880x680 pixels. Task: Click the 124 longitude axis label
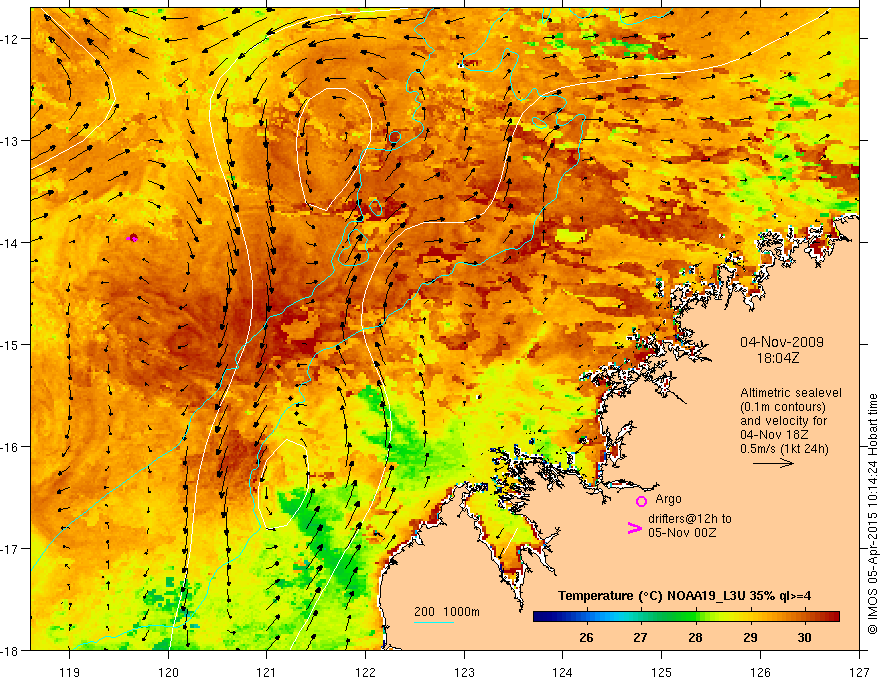point(563,672)
